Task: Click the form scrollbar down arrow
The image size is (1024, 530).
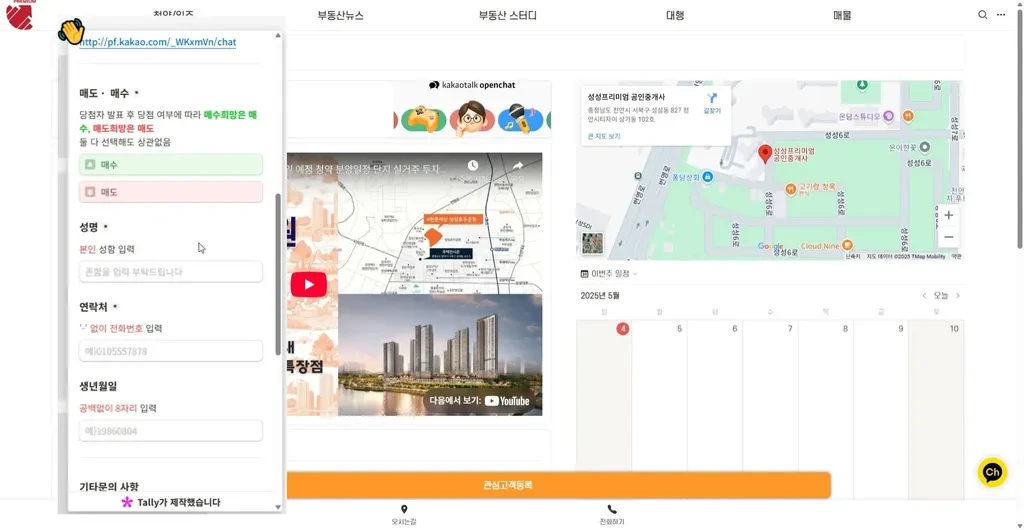Action: [278, 507]
